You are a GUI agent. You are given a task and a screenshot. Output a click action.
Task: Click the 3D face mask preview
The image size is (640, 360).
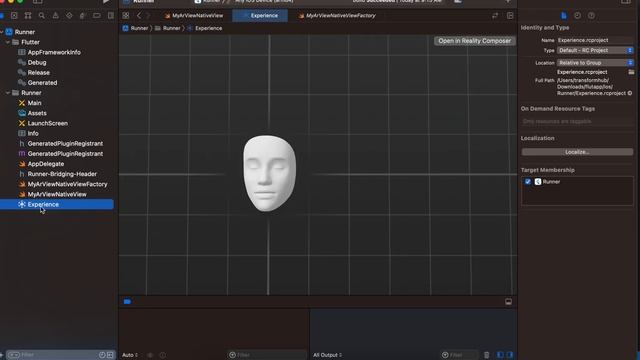click(269, 173)
